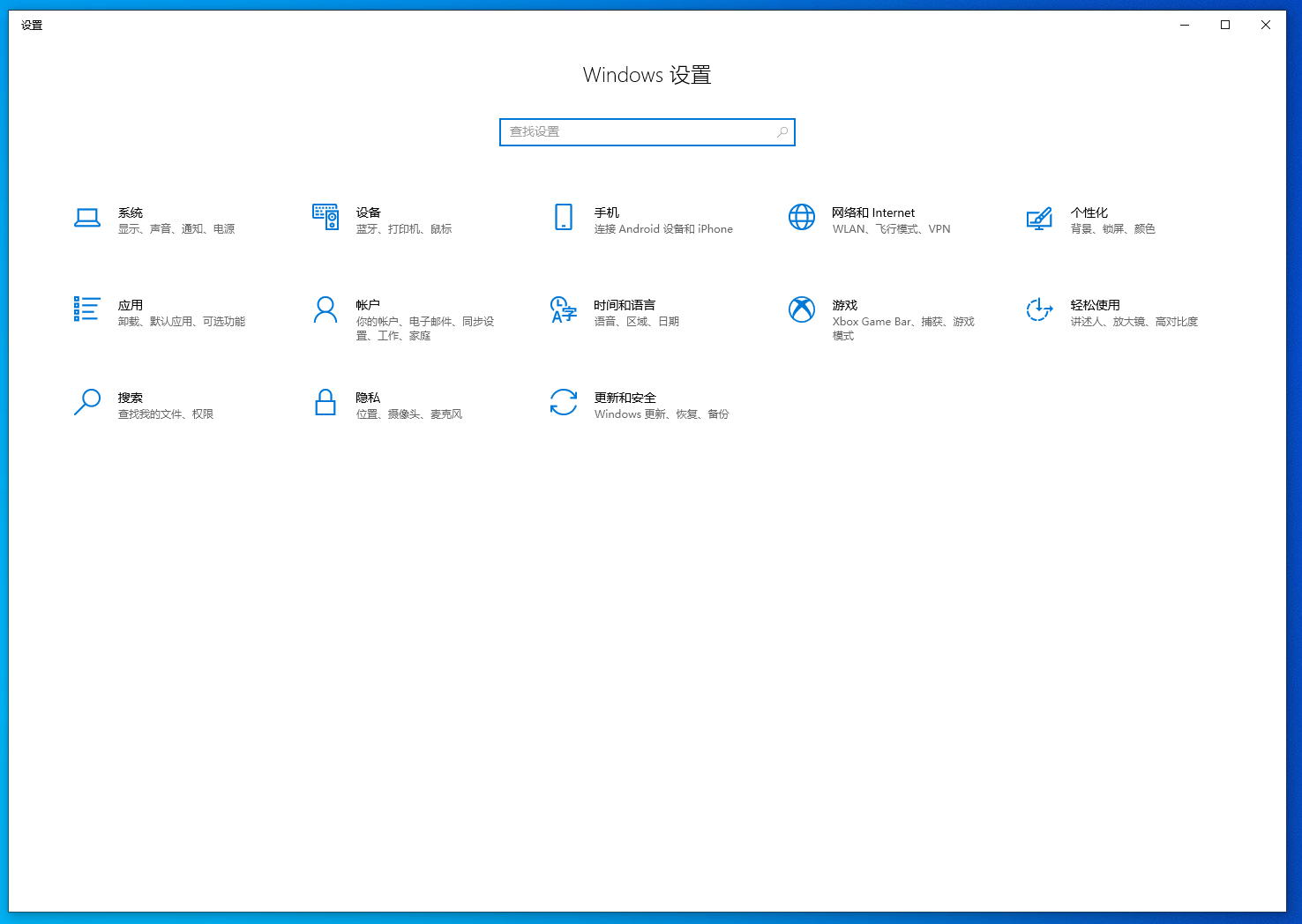Viewport: 1302px width, 924px height.
Task: Focus the 查找设置 search field
Action: click(x=647, y=132)
